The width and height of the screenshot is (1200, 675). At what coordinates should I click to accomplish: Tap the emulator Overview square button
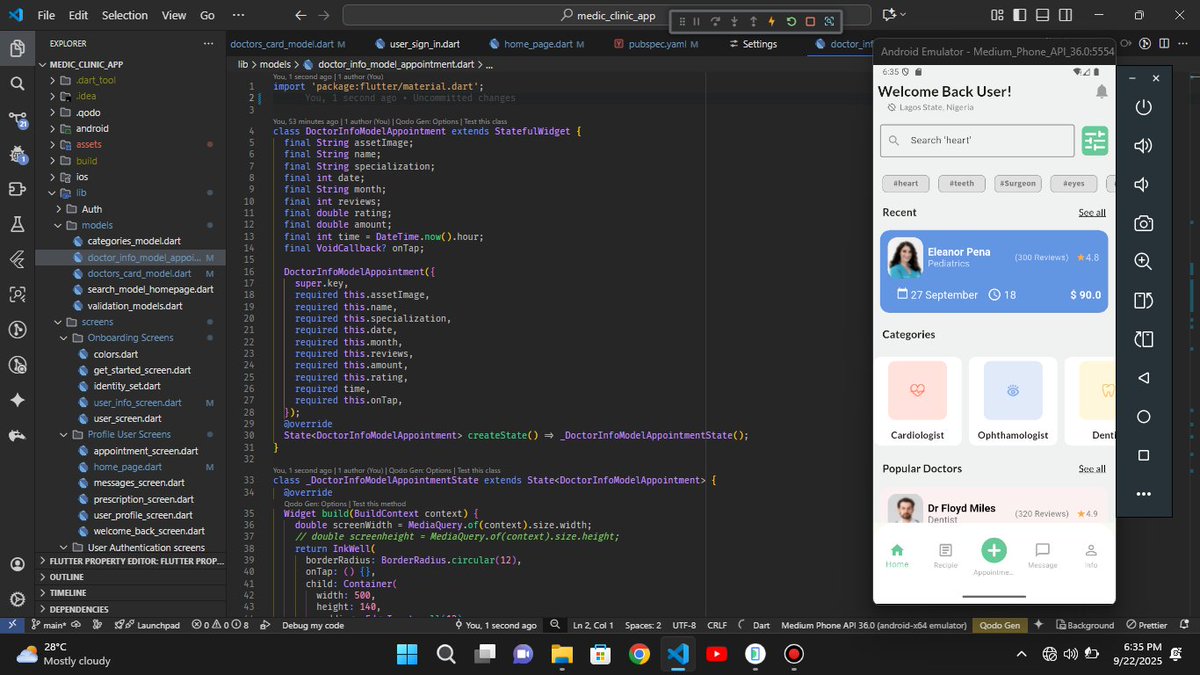[x=1144, y=455]
